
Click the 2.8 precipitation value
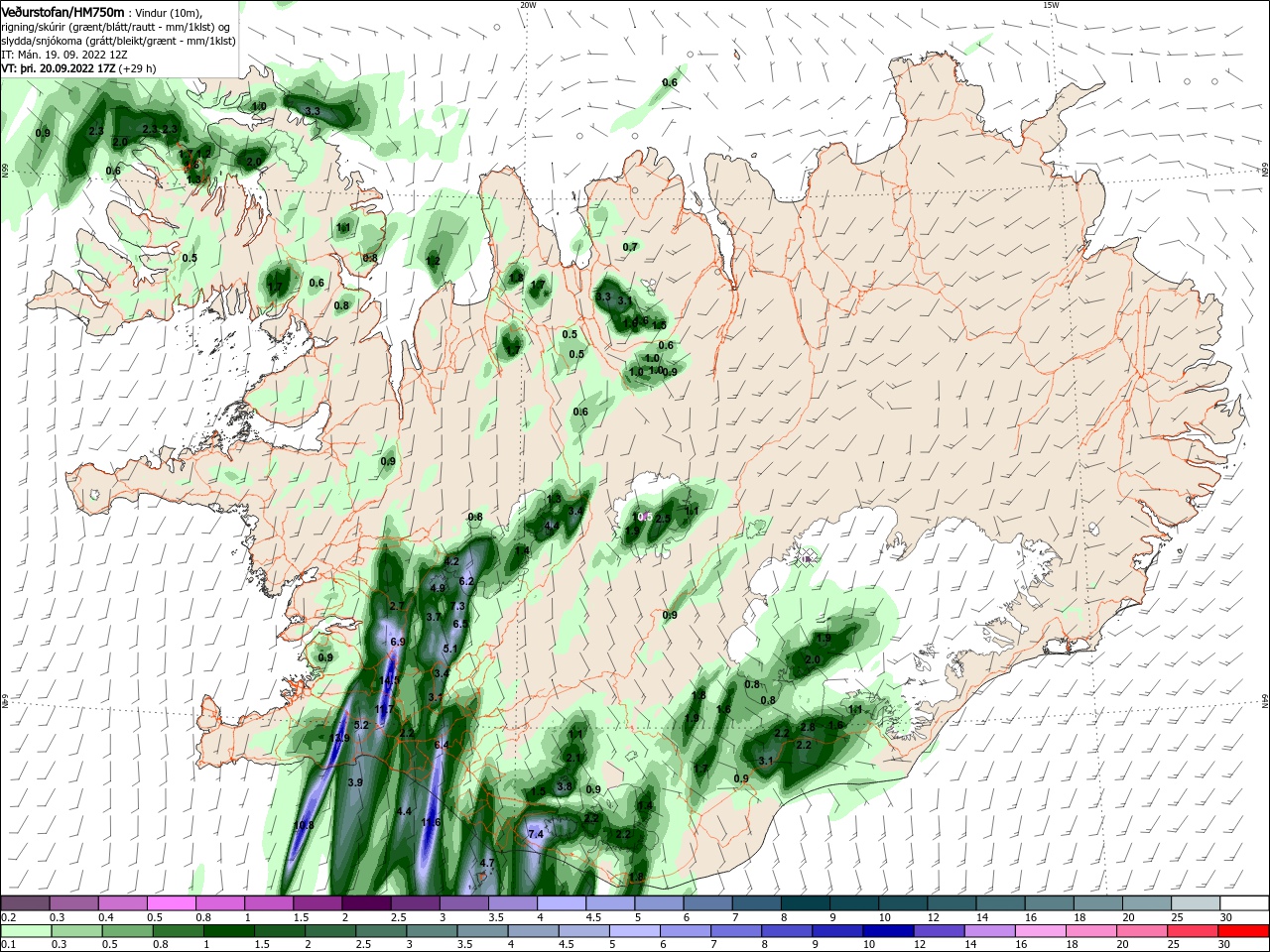[x=808, y=727]
